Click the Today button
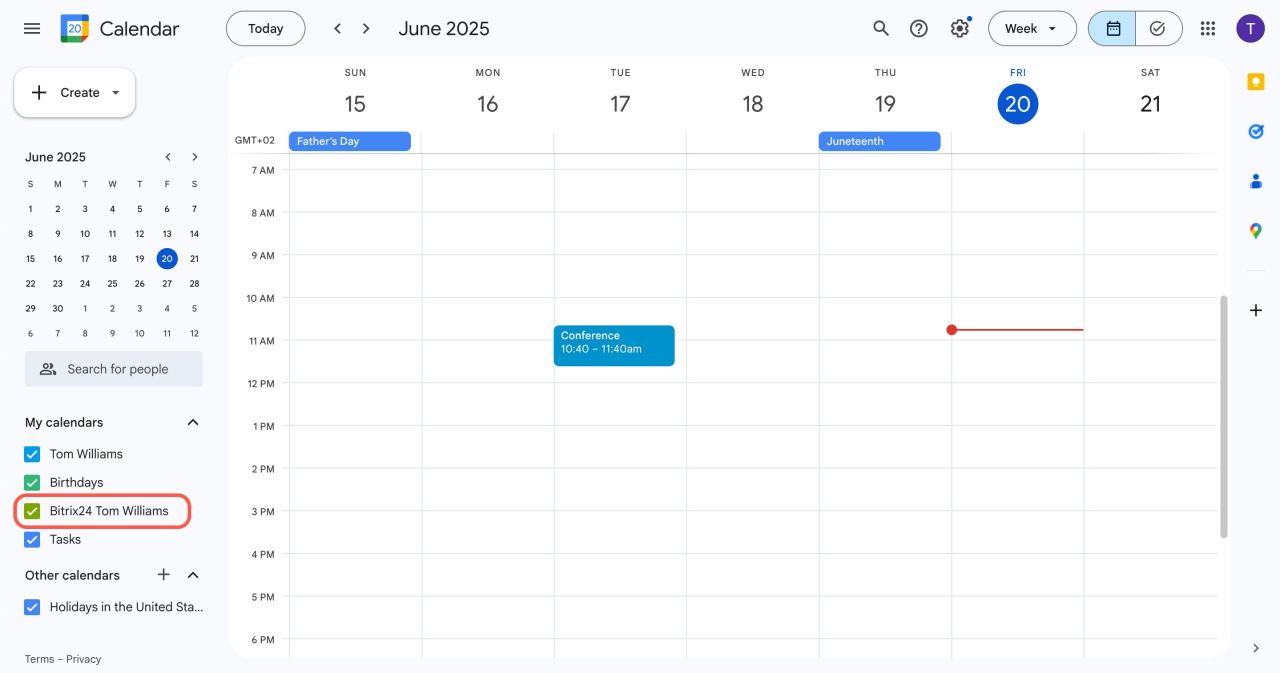 click(x=266, y=29)
